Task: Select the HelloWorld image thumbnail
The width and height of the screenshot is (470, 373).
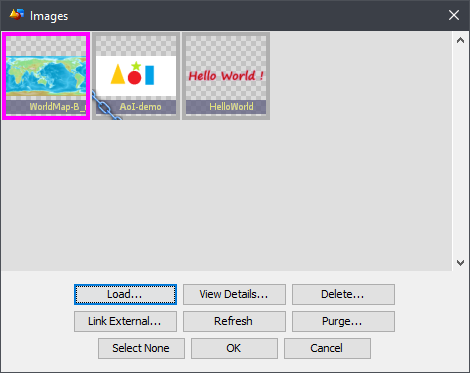Action: point(226,76)
